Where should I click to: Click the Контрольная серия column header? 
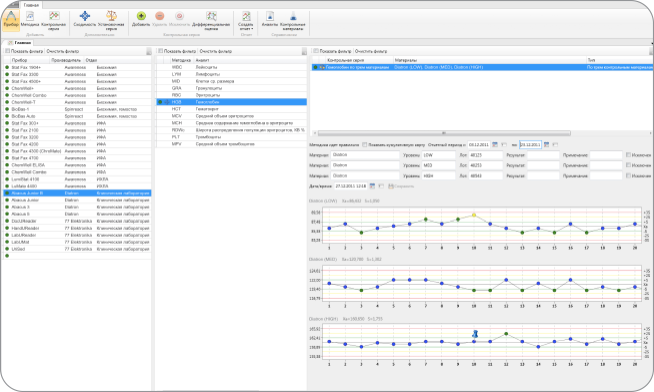(359, 60)
